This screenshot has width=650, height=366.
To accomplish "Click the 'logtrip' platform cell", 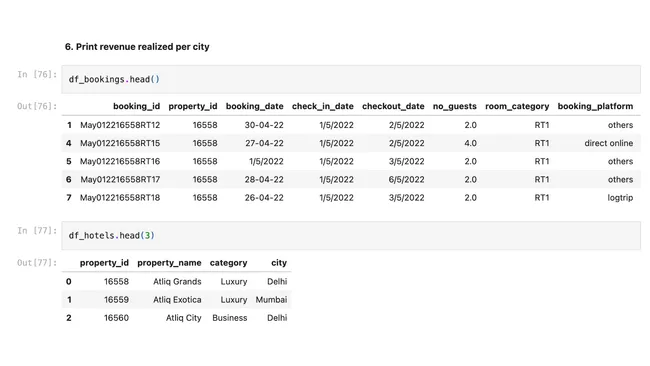I will tap(620, 198).
